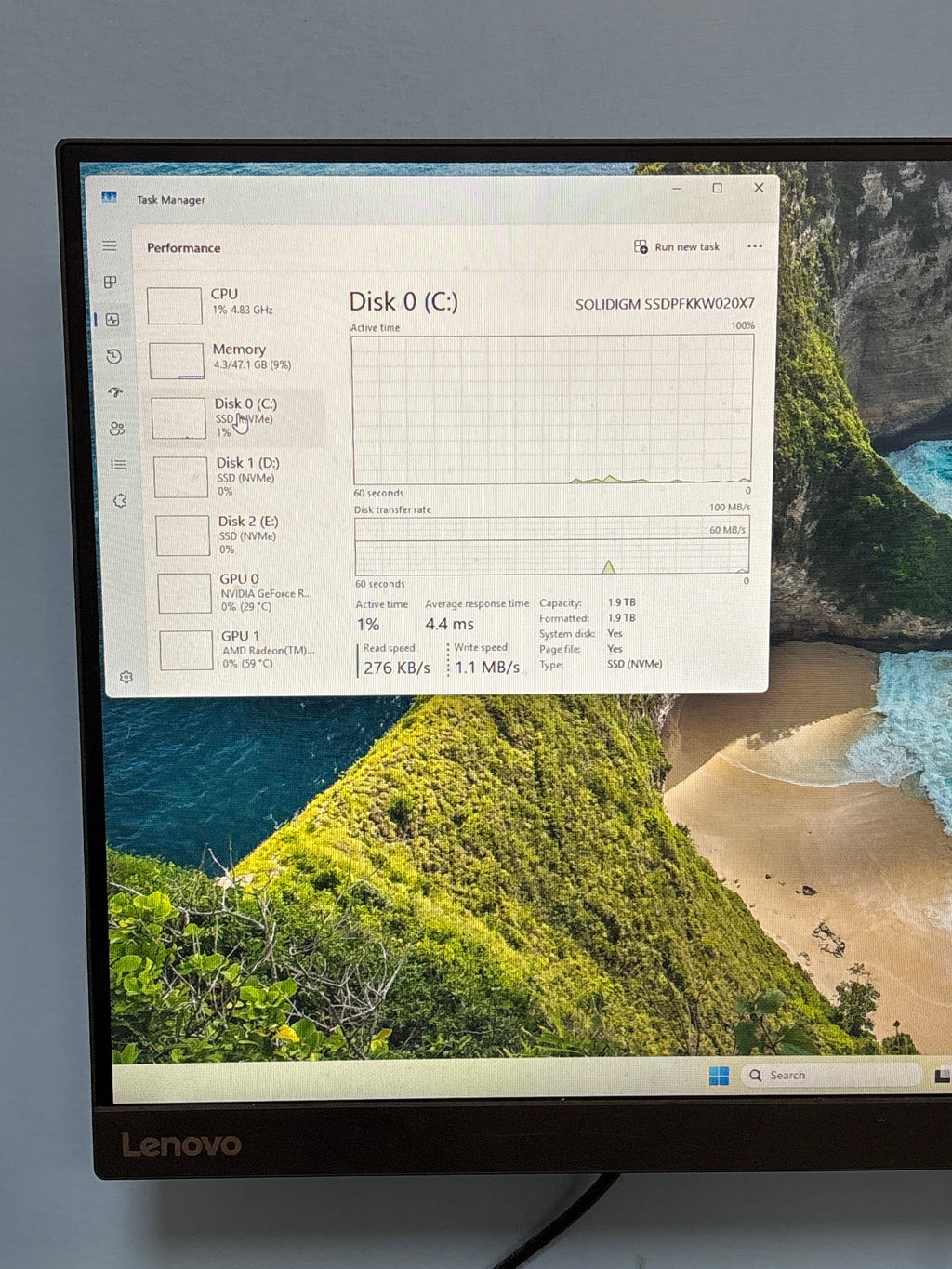
Task: Open the Services page icon
Action: pos(120,500)
